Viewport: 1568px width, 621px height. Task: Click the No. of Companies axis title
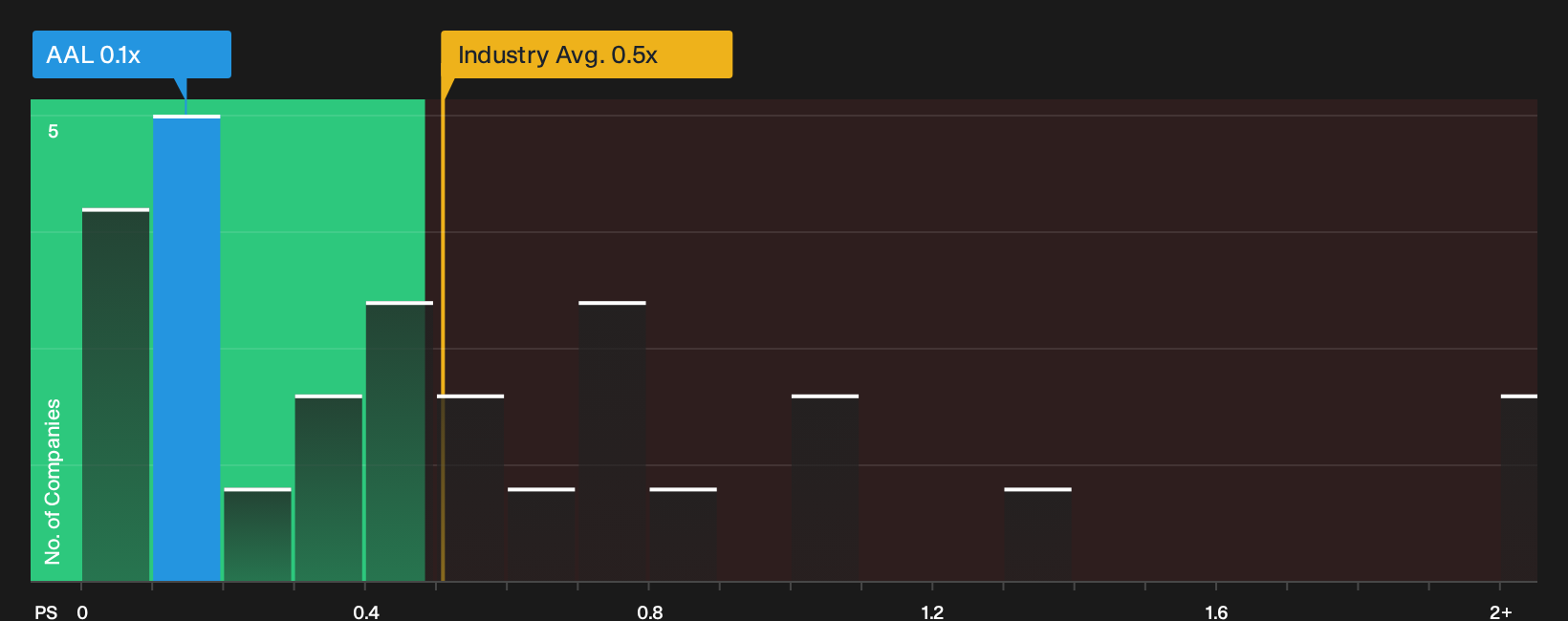(x=53, y=482)
